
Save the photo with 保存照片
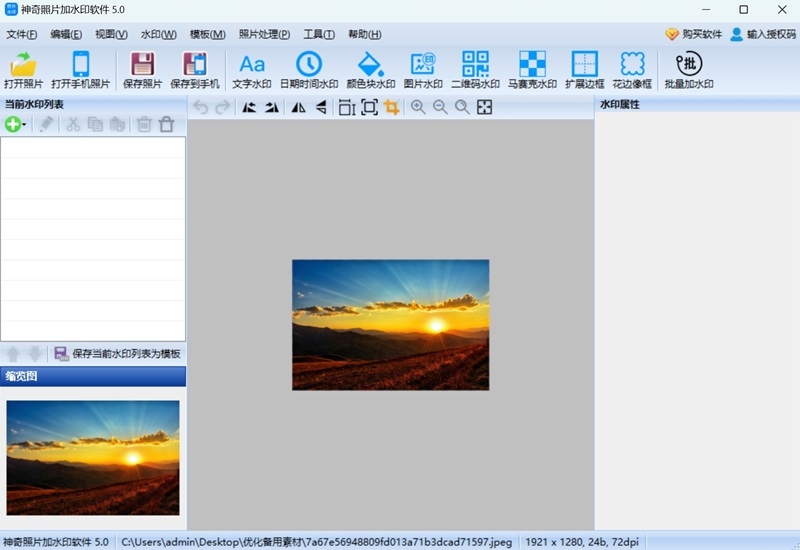(x=142, y=70)
